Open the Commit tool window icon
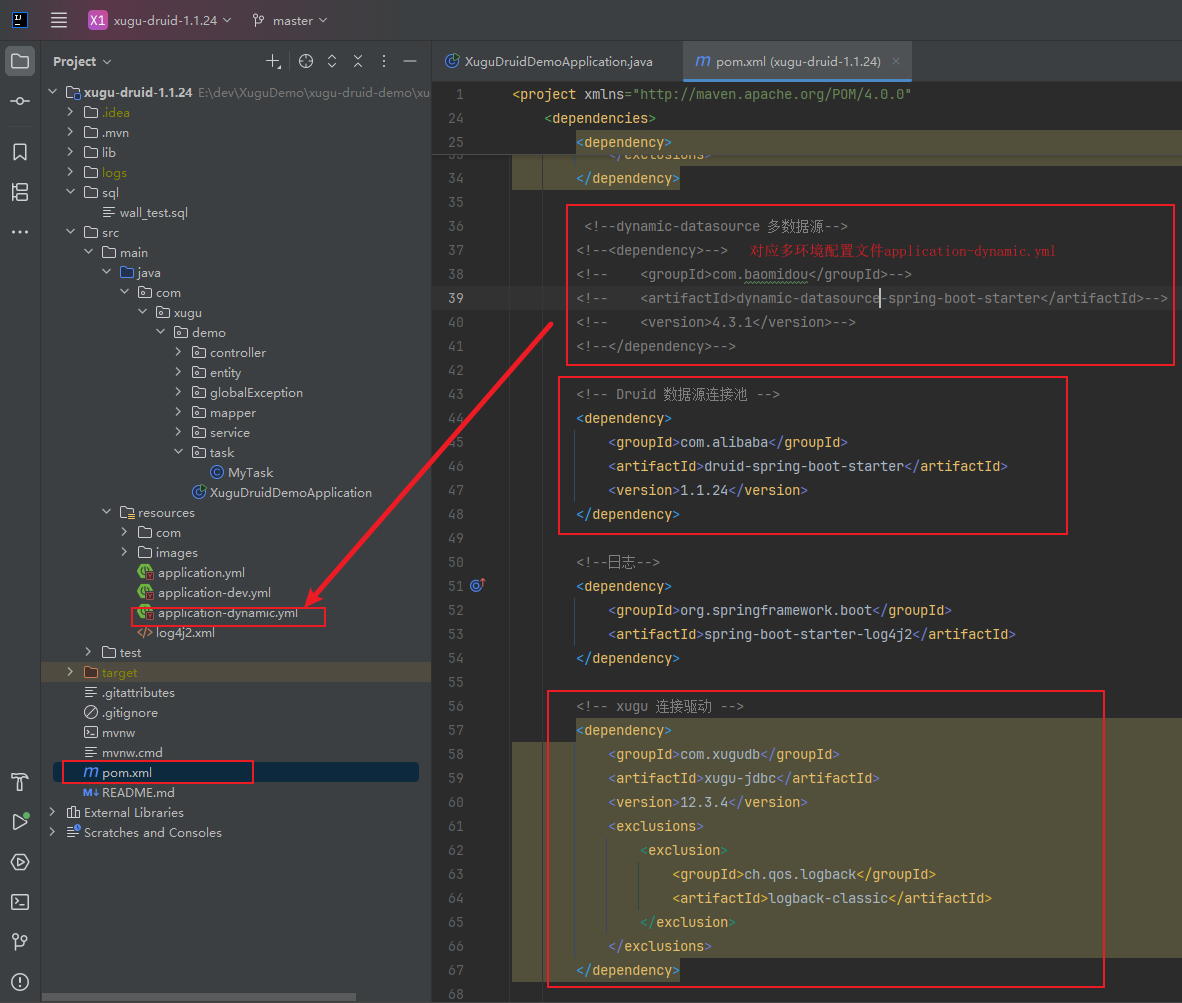The width and height of the screenshot is (1182, 1003). click(20, 102)
